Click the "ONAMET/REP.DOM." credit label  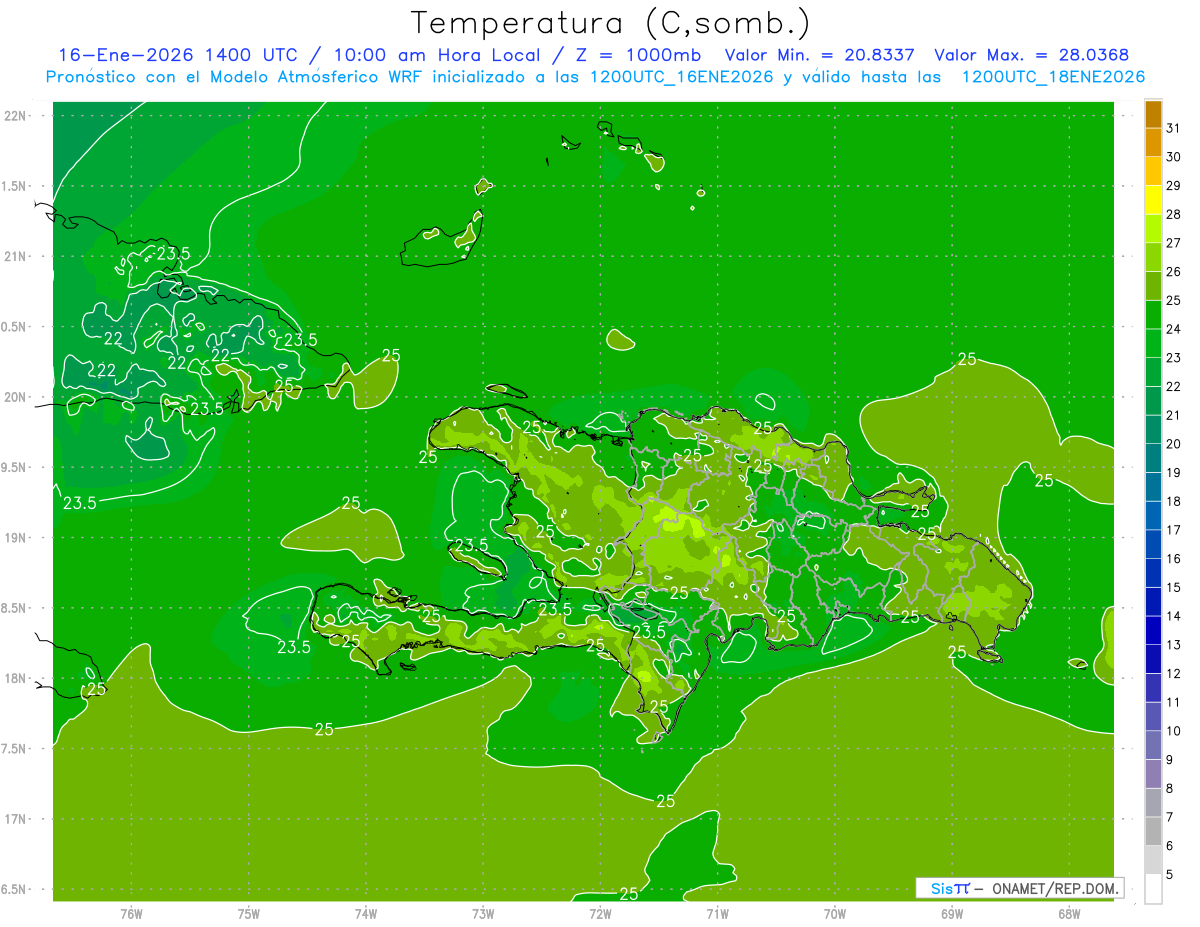coord(1054,888)
